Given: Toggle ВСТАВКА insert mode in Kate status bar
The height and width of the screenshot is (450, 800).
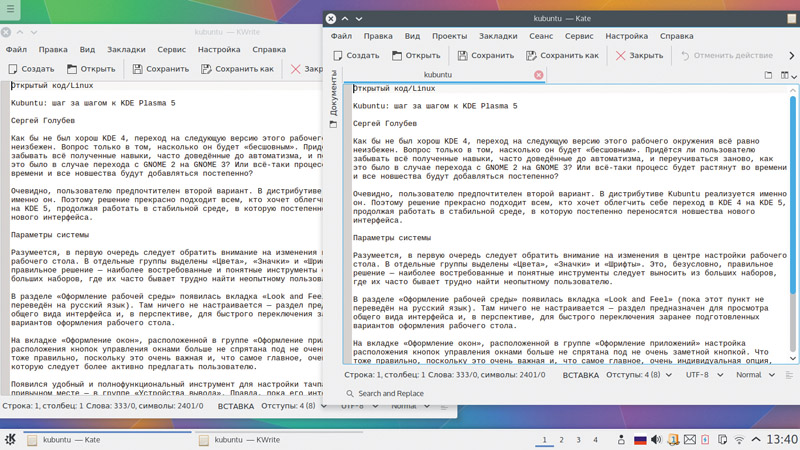Looking at the screenshot, I should pyautogui.click(x=581, y=375).
